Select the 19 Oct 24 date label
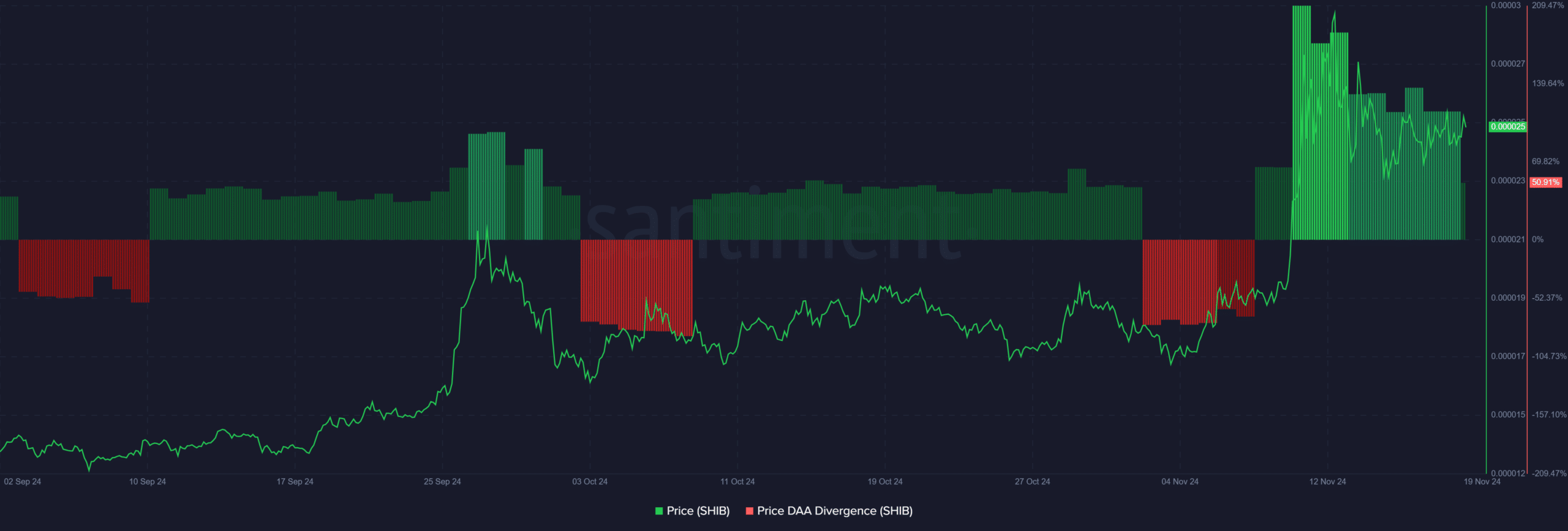Image resolution: width=1568 pixels, height=531 pixels. [x=885, y=481]
